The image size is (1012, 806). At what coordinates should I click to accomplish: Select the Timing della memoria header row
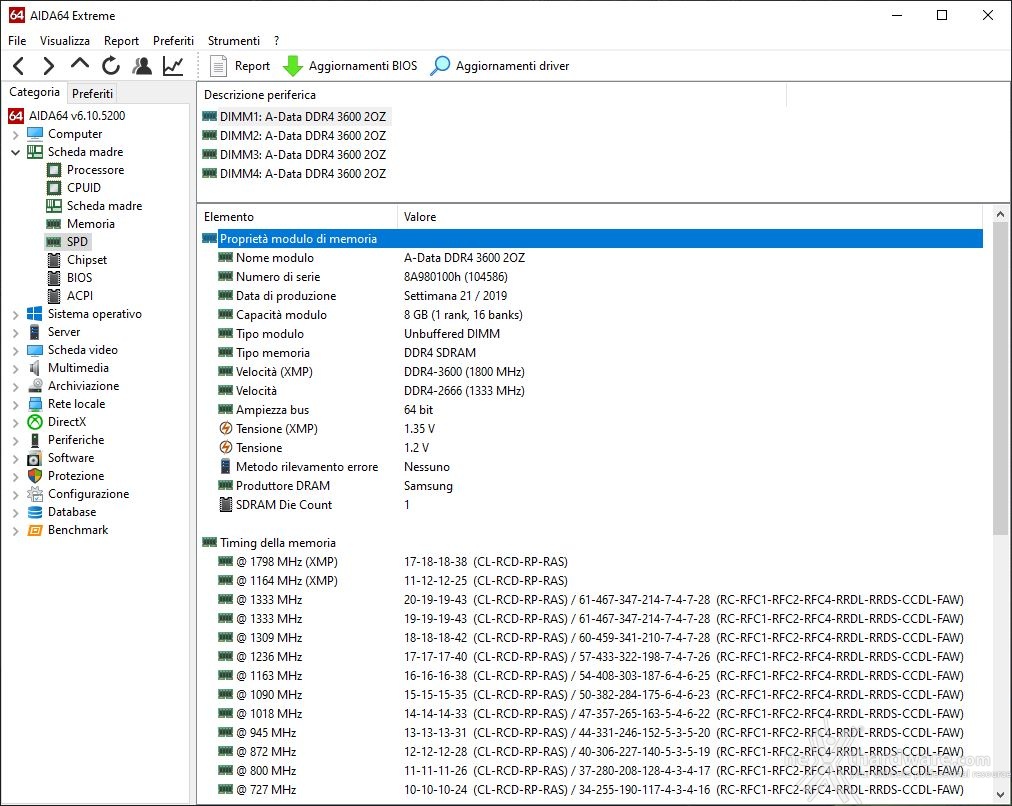[x=592, y=543]
